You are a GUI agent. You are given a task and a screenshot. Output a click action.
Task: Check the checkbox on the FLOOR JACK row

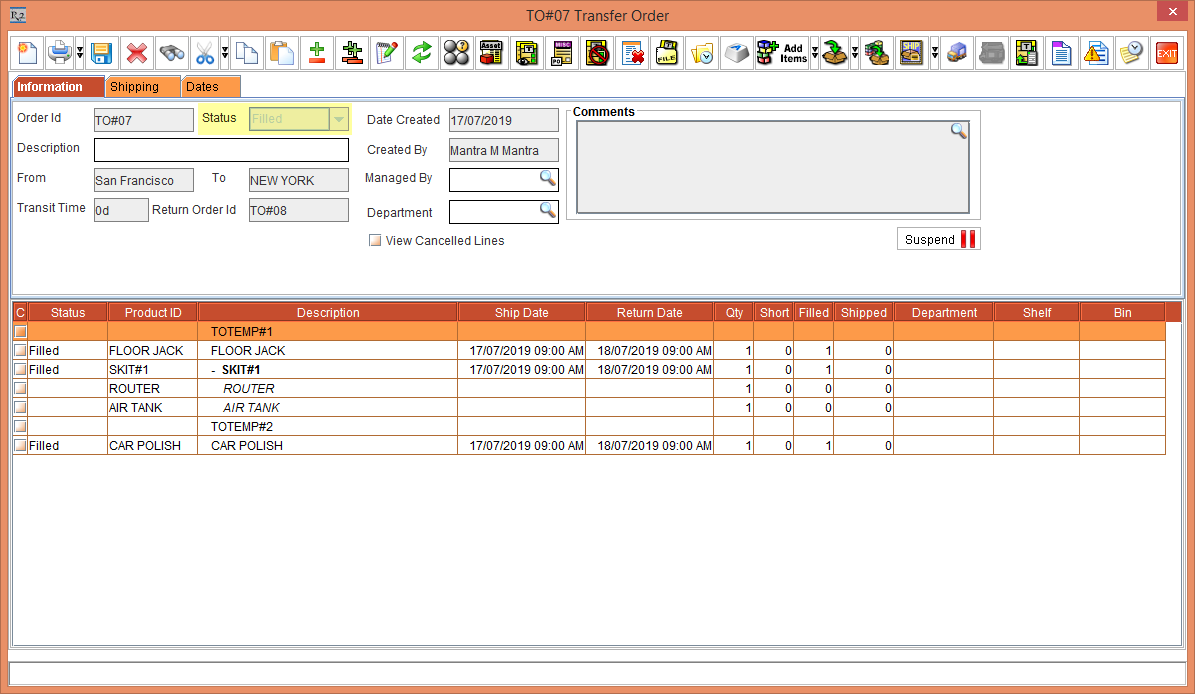pos(20,350)
